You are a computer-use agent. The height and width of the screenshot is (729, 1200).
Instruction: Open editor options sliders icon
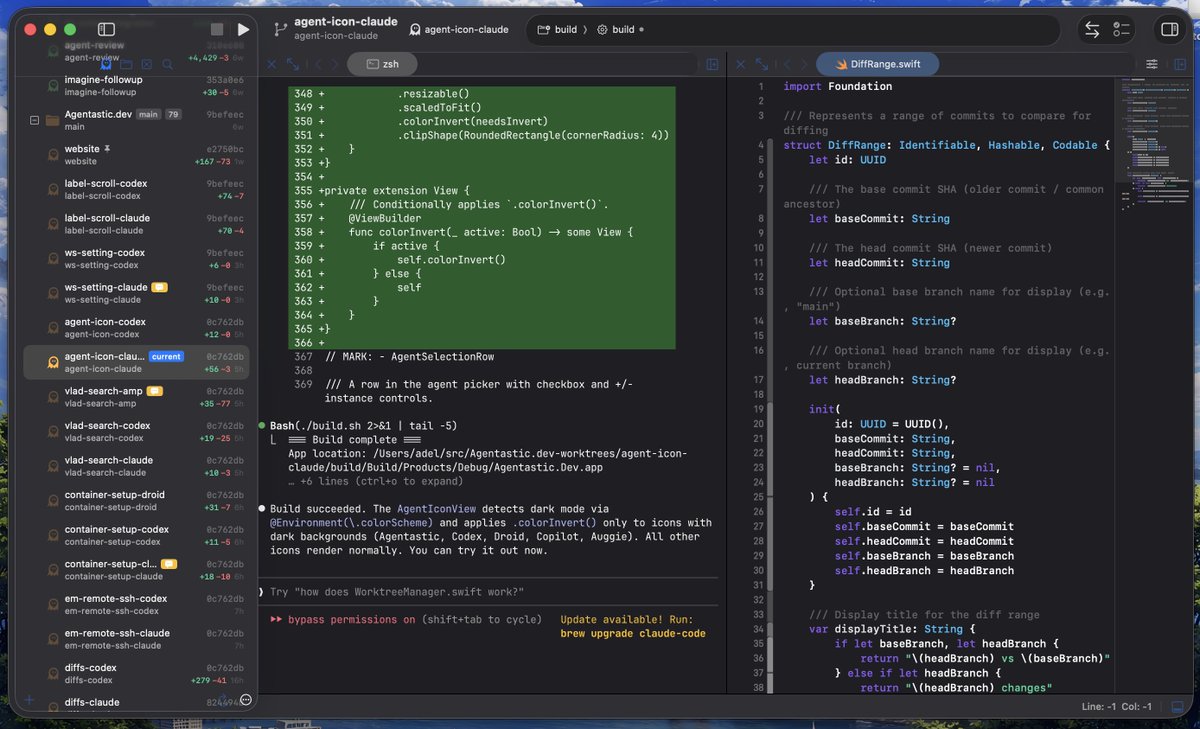point(1152,64)
